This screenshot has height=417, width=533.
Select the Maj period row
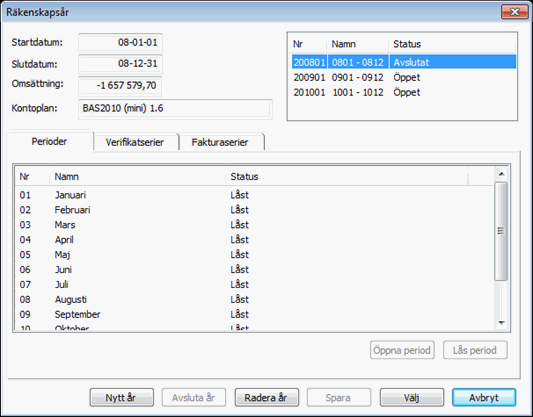coord(254,255)
